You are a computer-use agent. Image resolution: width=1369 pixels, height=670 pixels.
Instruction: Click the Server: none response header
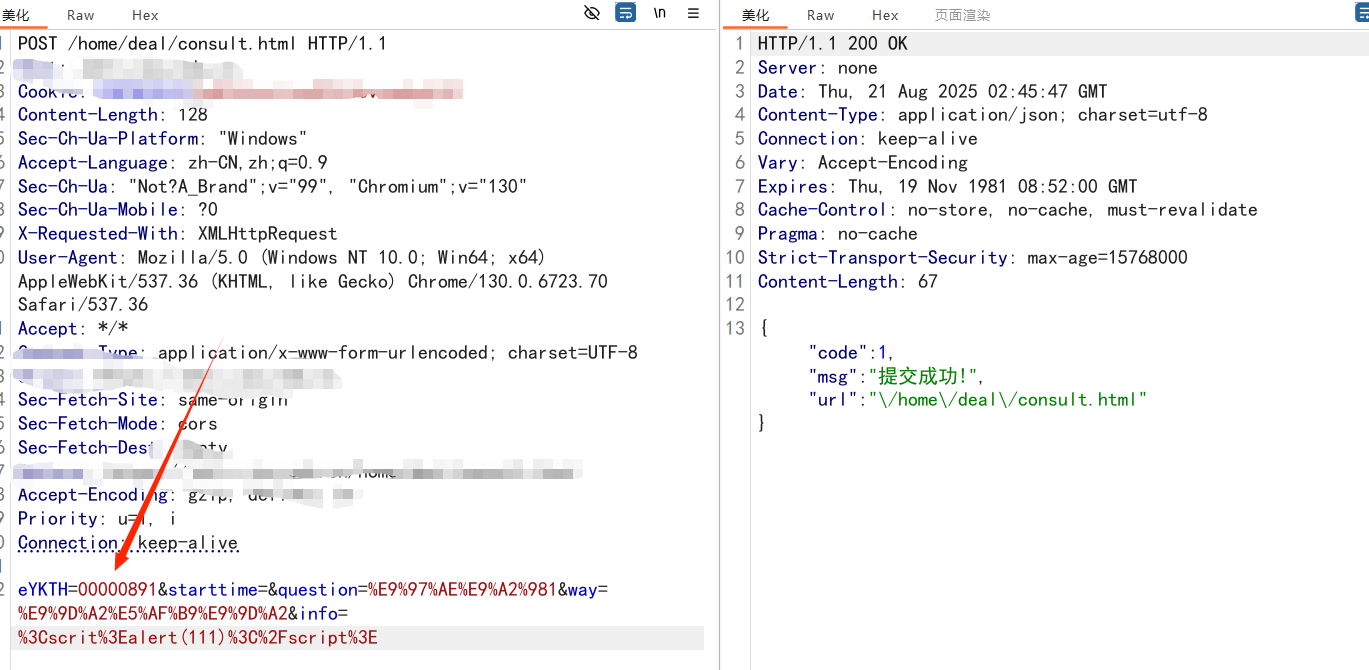pyautogui.click(x=818, y=68)
